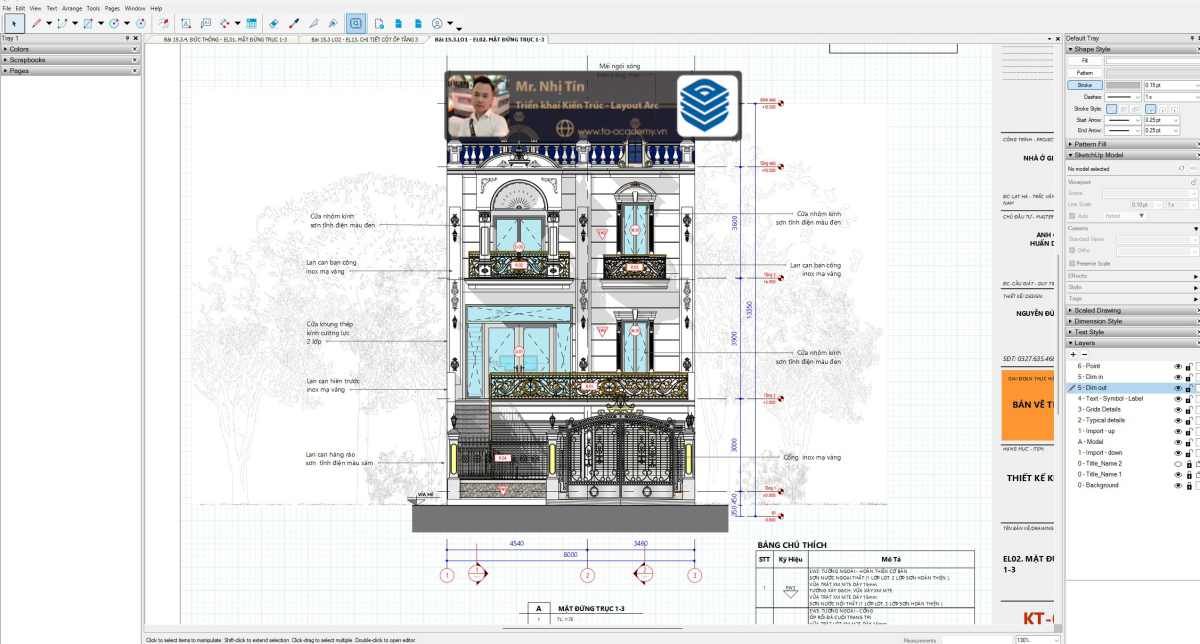Toggle the Stroke button
This screenshot has height=644, width=1200.
(1085, 85)
